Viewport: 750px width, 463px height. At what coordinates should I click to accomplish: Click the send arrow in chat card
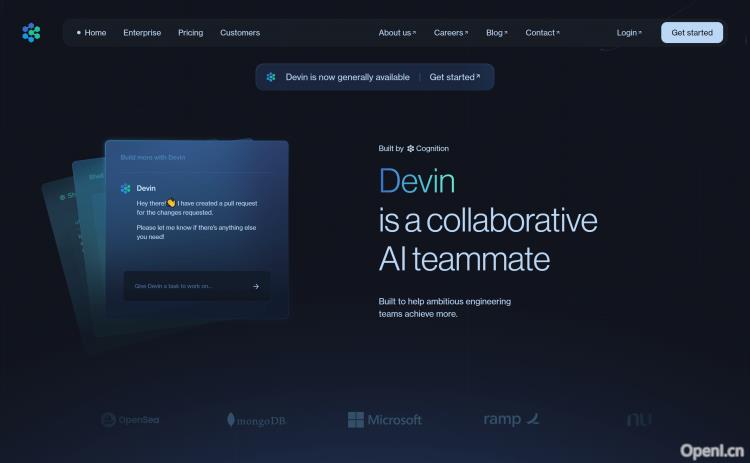point(256,286)
